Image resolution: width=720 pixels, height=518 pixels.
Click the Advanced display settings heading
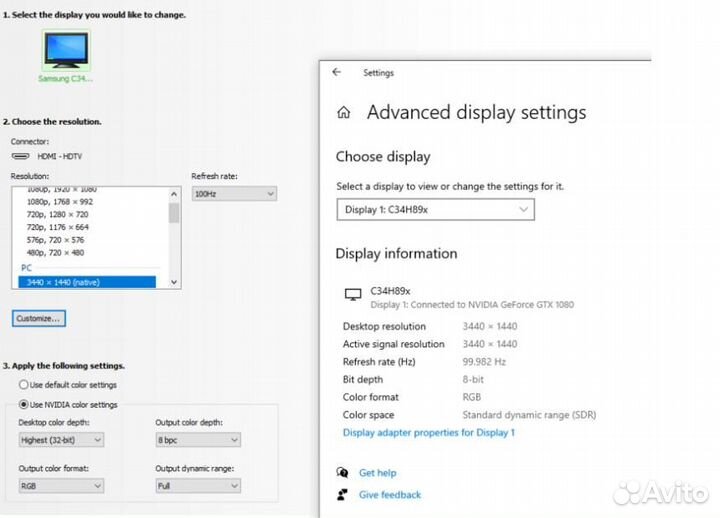pos(476,113)
